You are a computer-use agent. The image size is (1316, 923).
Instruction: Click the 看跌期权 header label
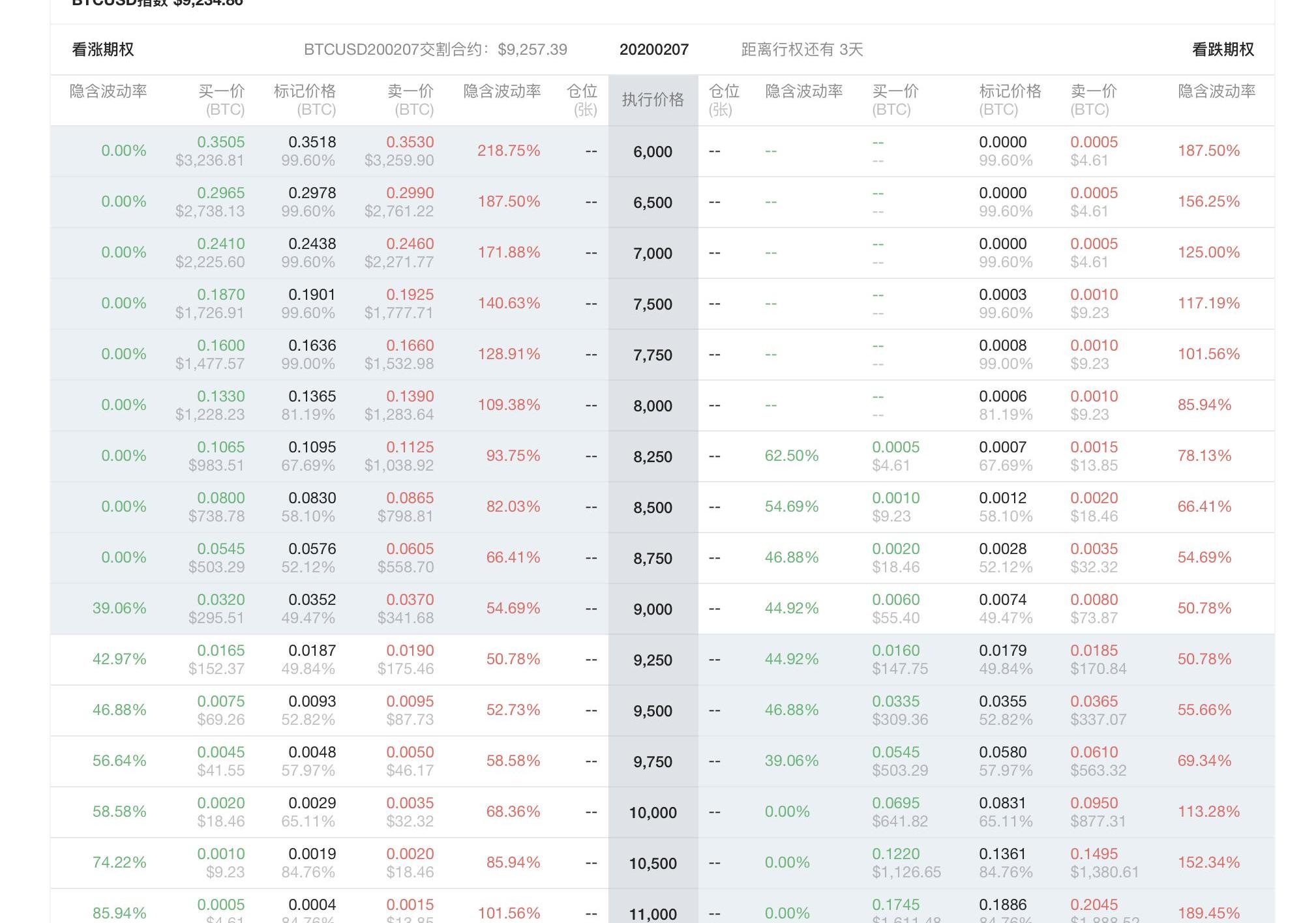click(1222, 50)
